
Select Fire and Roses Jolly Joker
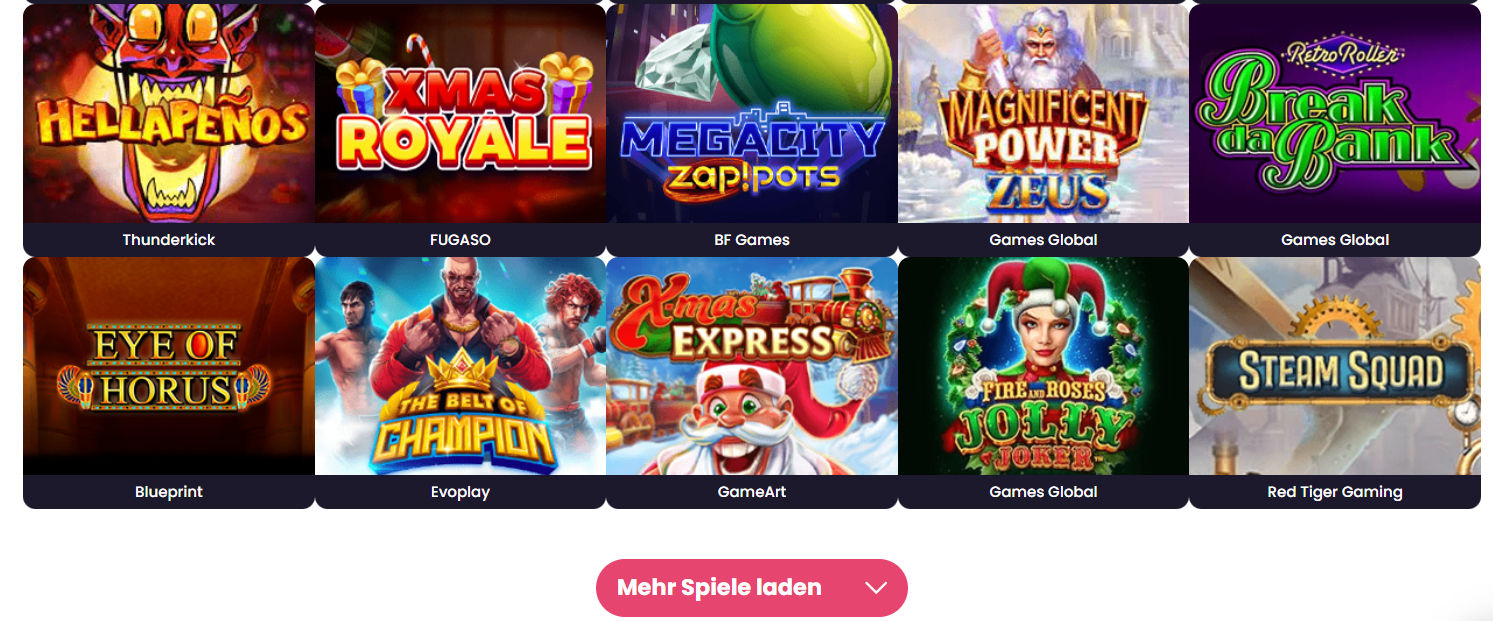tap(1043, 366)
